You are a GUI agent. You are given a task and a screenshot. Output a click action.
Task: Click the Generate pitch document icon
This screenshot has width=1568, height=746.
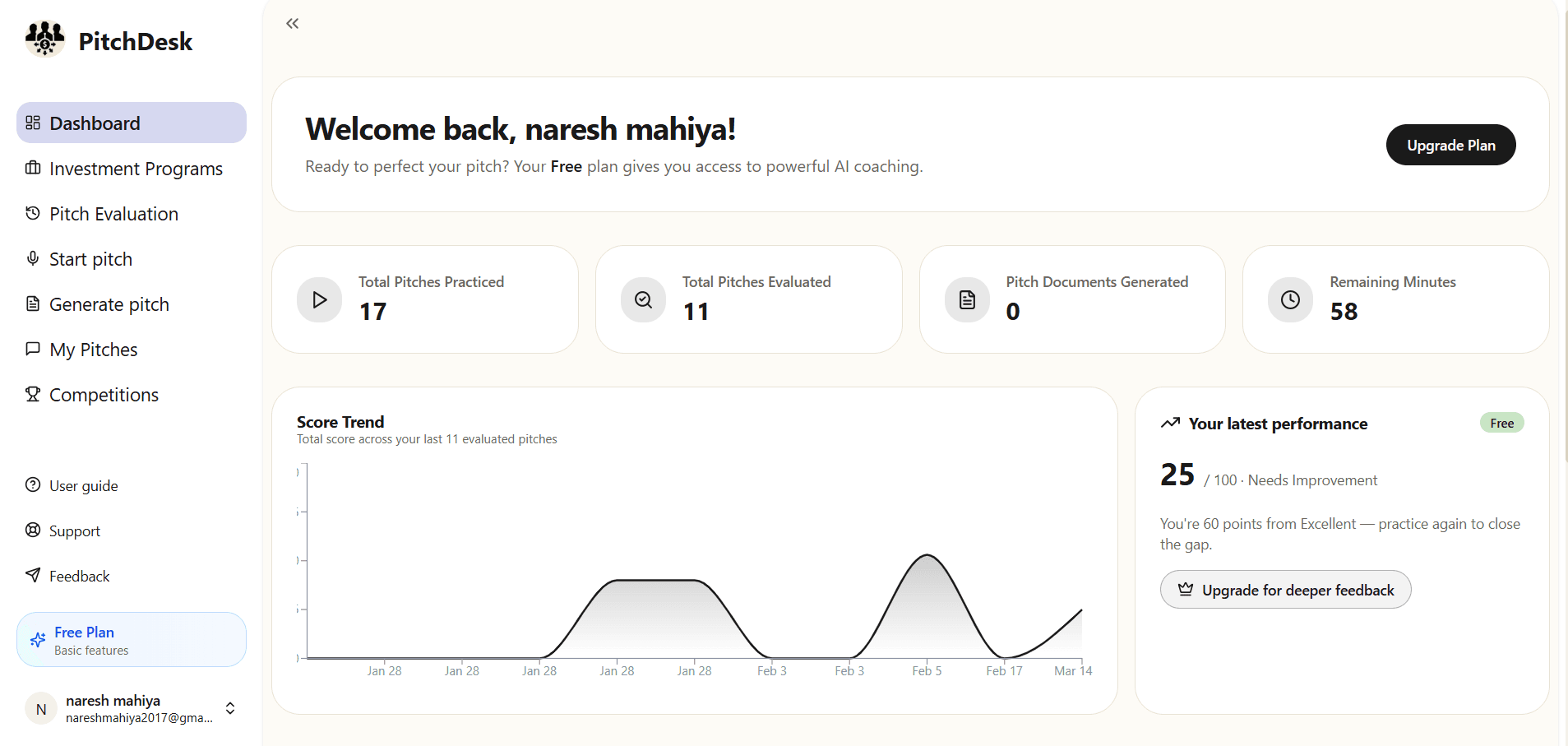click(x=33, y=303)
